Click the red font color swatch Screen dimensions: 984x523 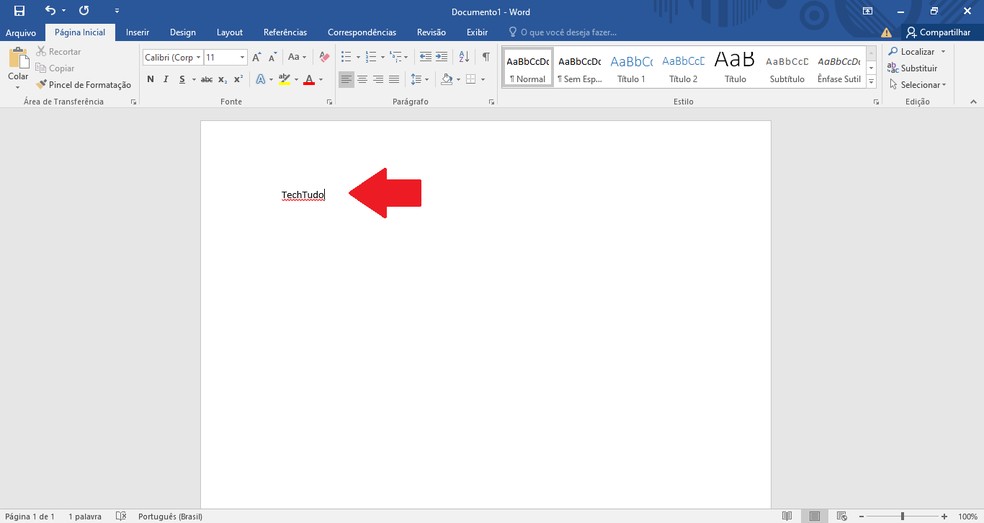coord(308,79)
